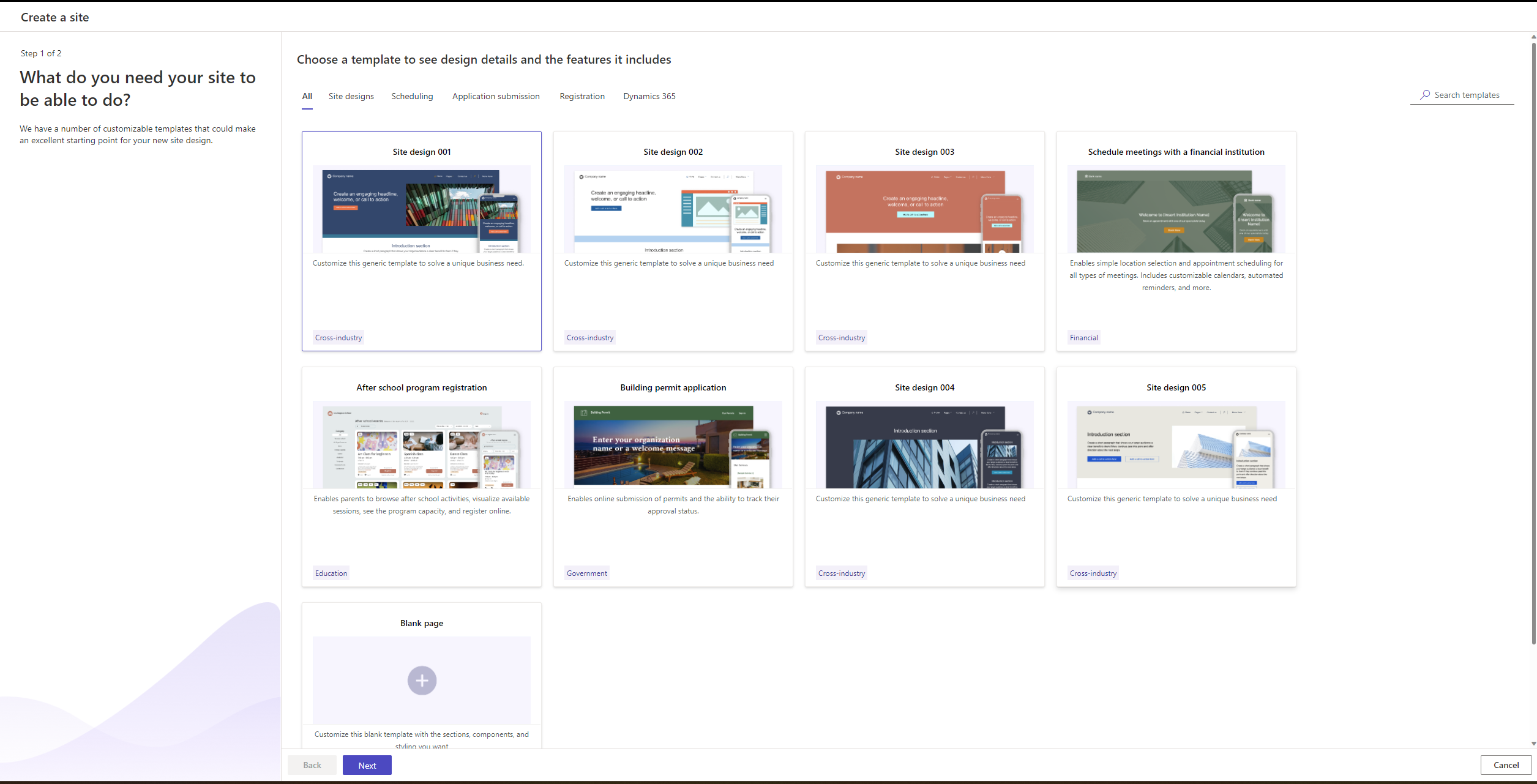Click the Site design 001 template icon
Image resolution: width=1537 pixels, height=784 pixels.
point(420,210)
